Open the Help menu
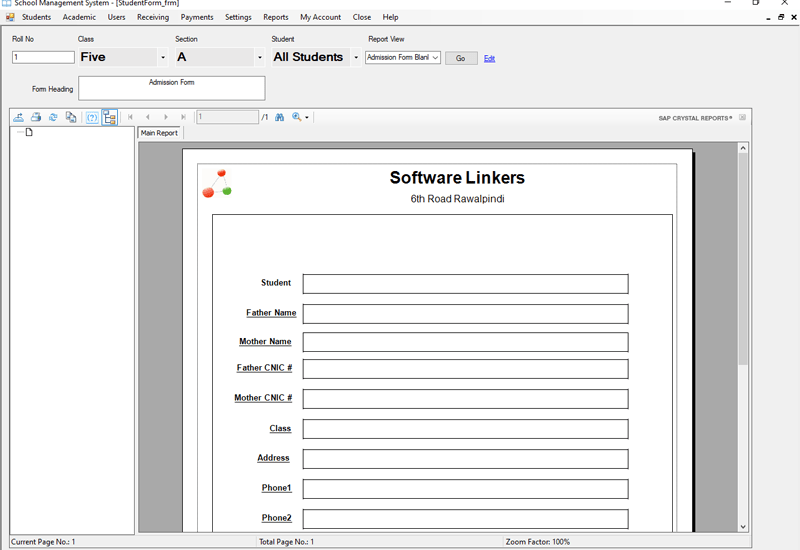 pos(390,17)
